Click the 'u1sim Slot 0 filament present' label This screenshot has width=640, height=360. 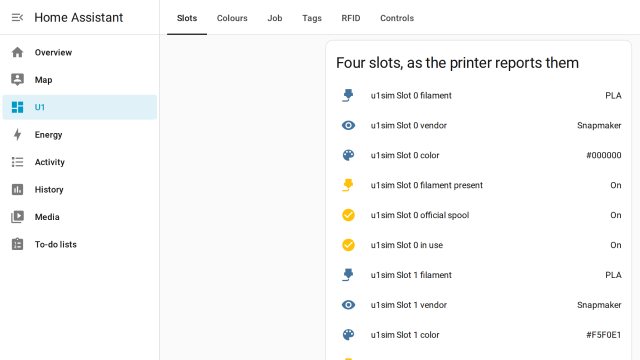pyautogui.click(x=427, y=185)
